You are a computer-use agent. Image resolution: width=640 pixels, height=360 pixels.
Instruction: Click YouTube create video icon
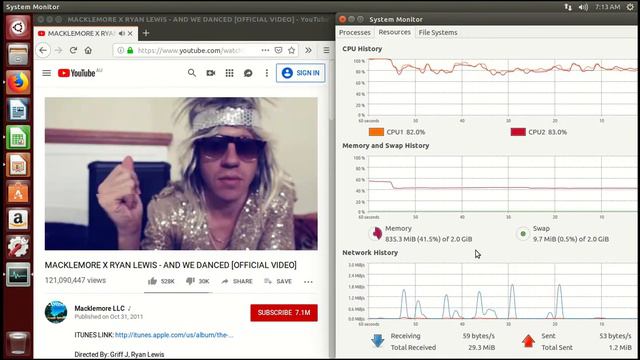[x=211, y=73]
